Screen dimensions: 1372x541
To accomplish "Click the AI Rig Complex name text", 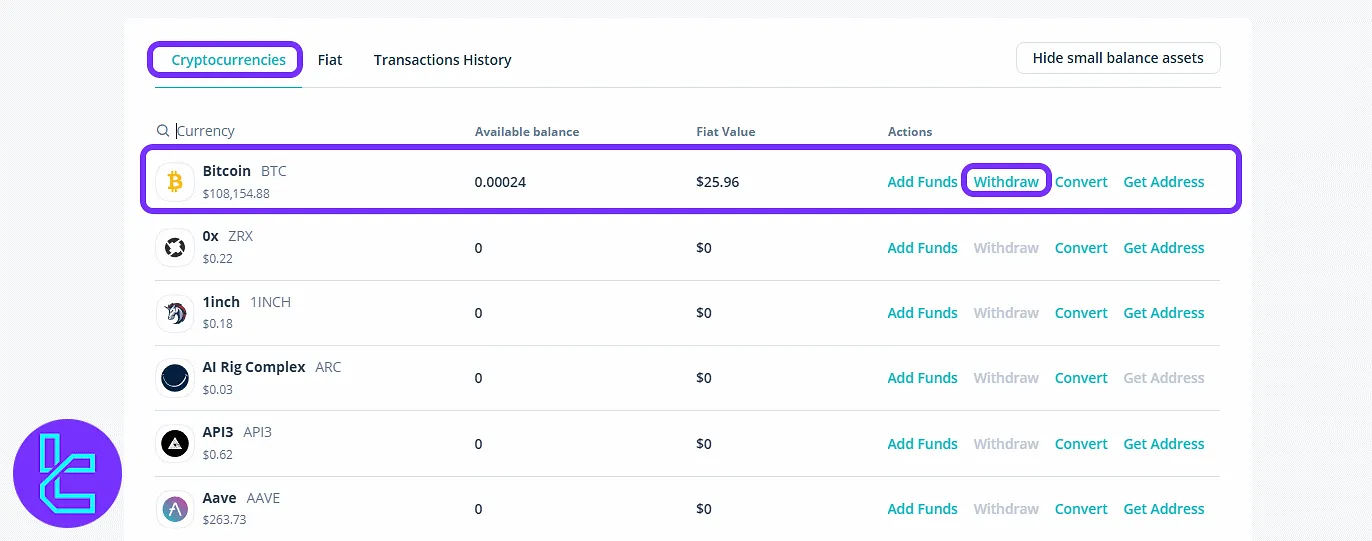I will coord(254,367).
